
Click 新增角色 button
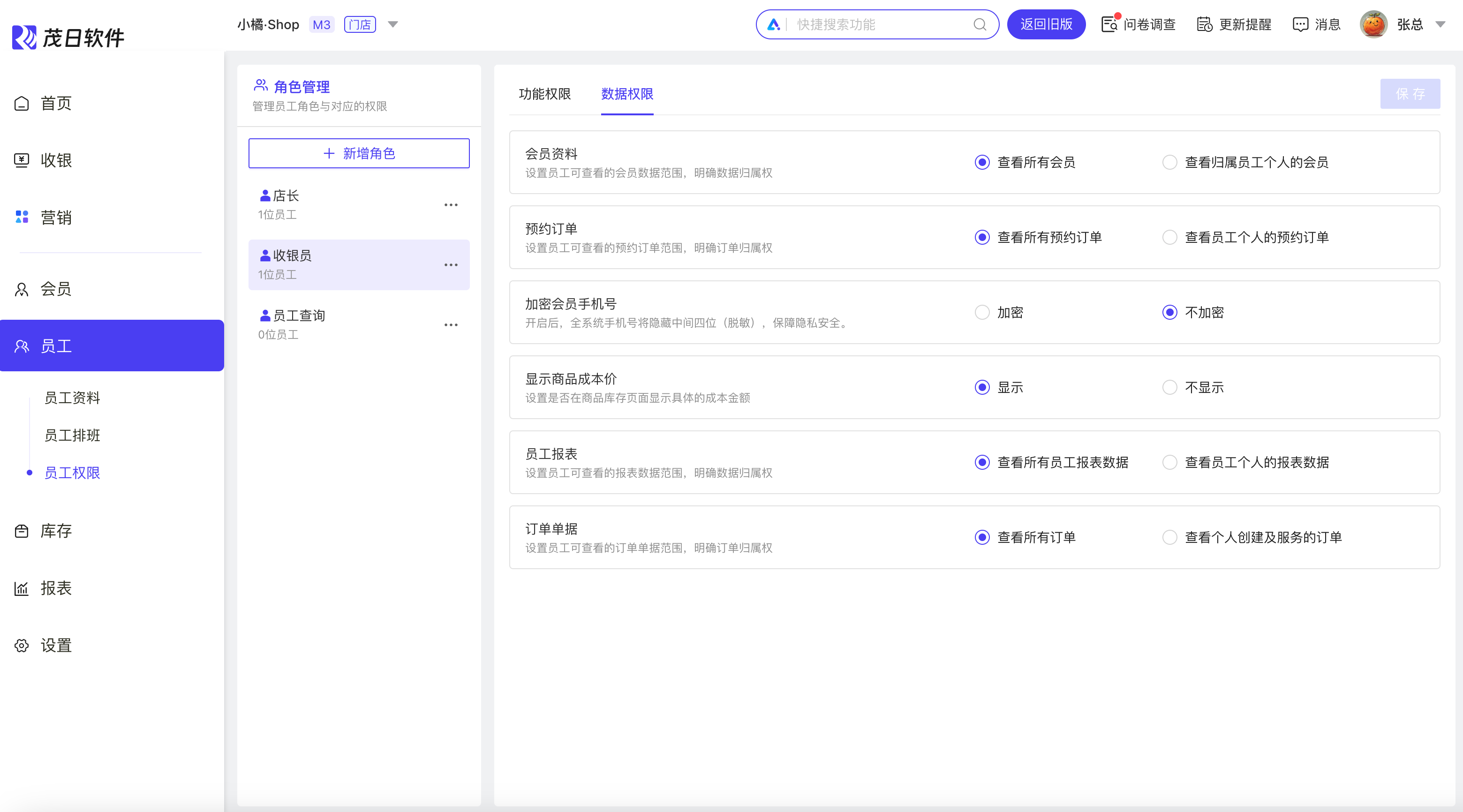pyautogui.click(x=359, y=153)
